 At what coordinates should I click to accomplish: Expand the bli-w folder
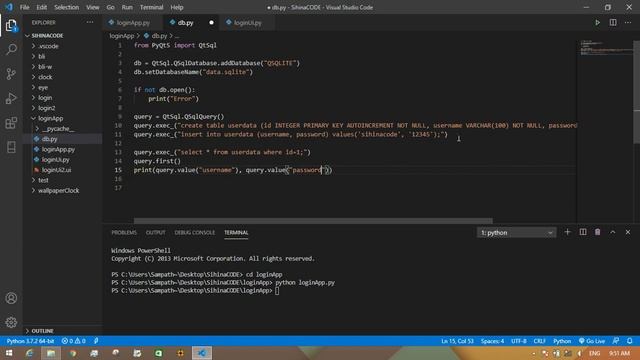(x=44, y=67)
